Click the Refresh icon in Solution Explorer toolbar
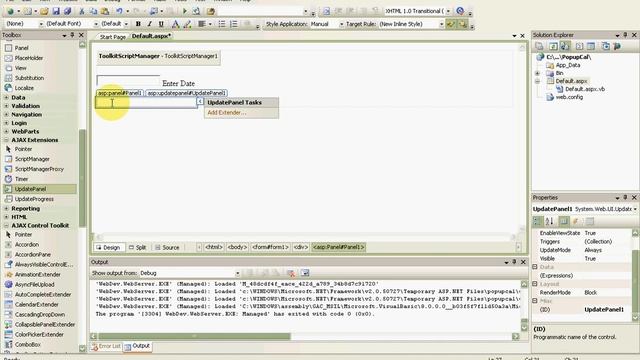This screenshot has width=640, height=360. coord(553,46)
